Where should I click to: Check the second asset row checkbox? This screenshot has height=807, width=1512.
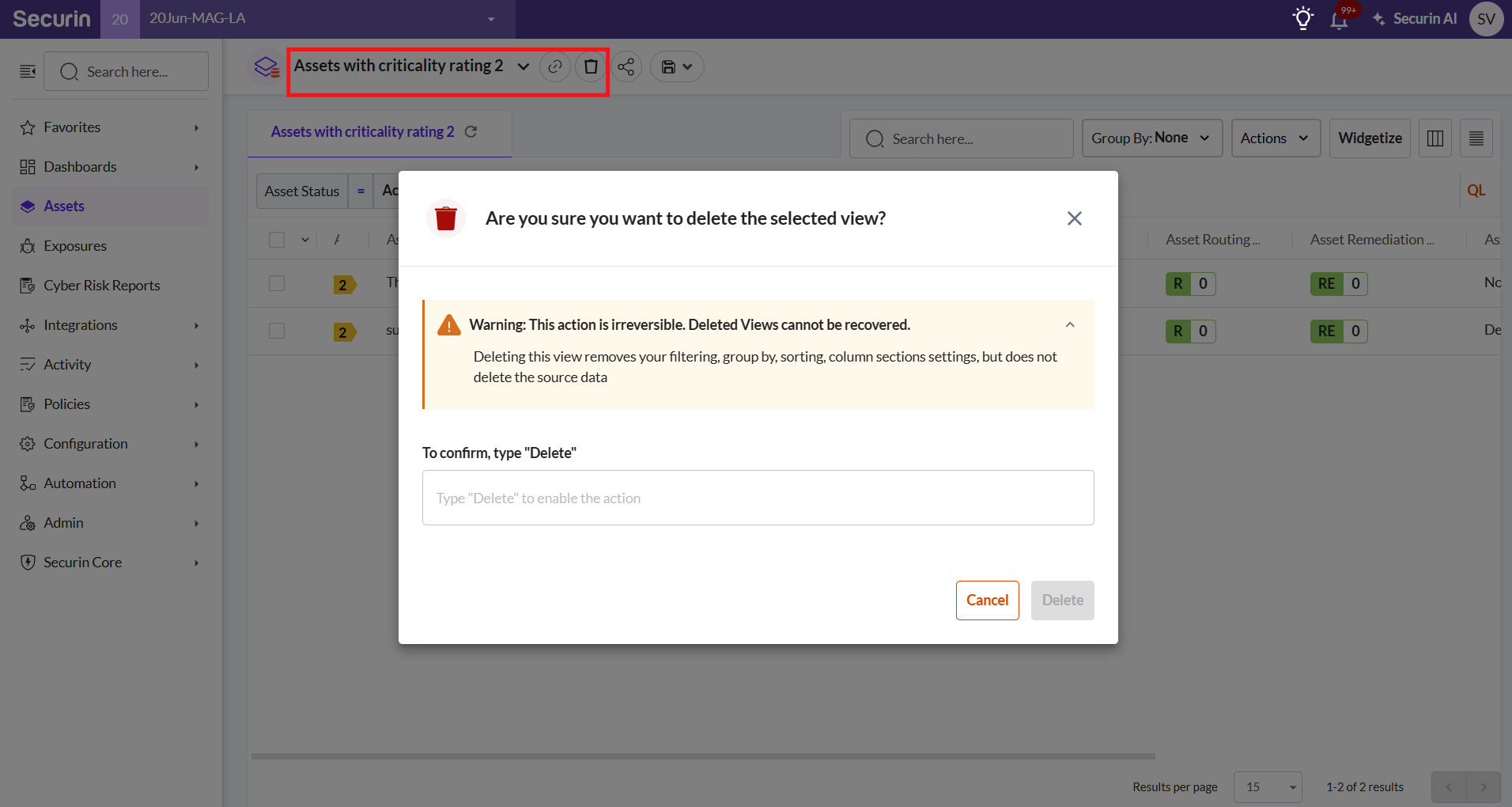(x=277, y=331)
